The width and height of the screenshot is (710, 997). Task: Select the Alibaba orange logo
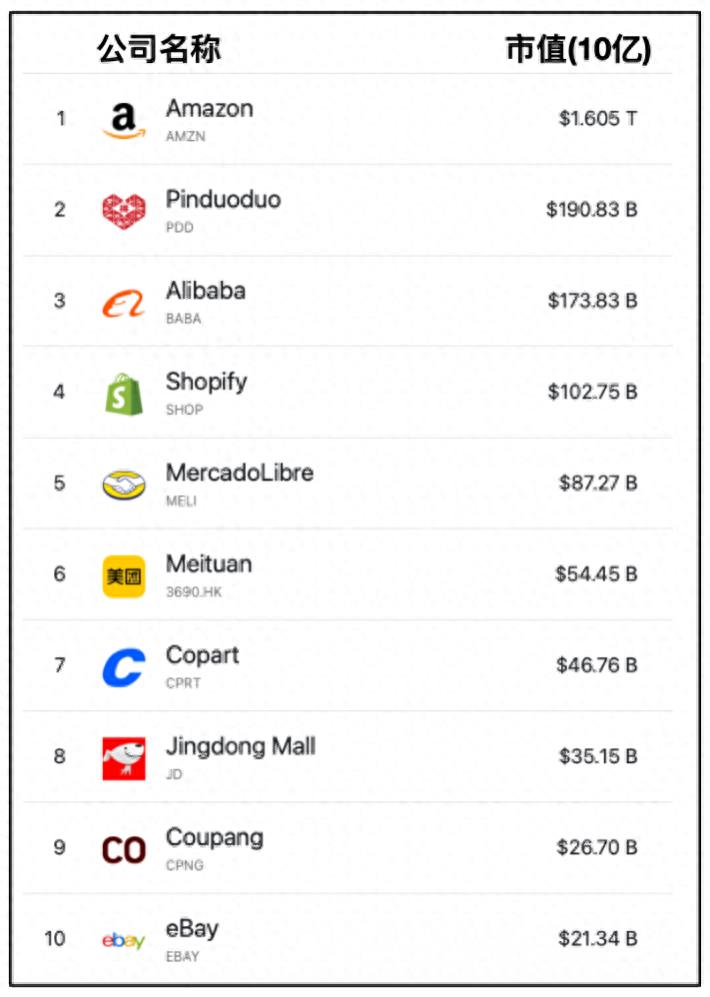(123, 302)
